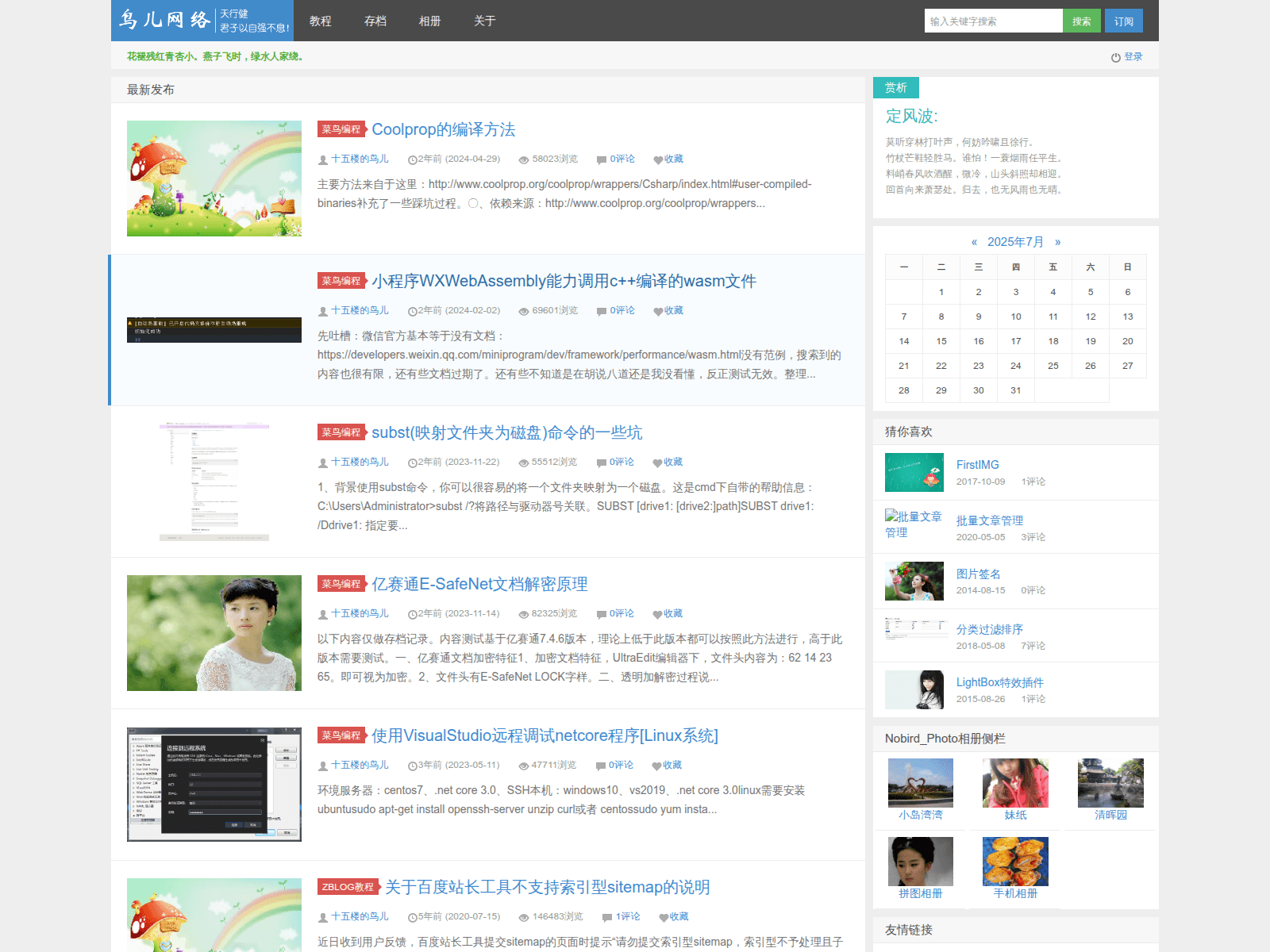
Task: Click the clock date icon on VisualStudio article
Action: [x=412, y=766]
